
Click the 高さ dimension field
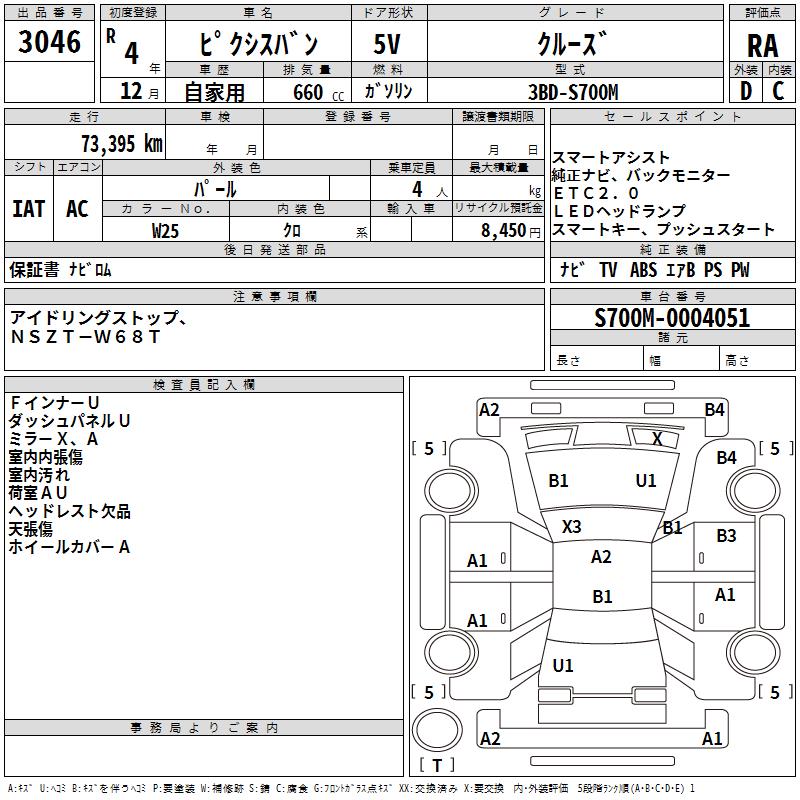pos(758,360)
